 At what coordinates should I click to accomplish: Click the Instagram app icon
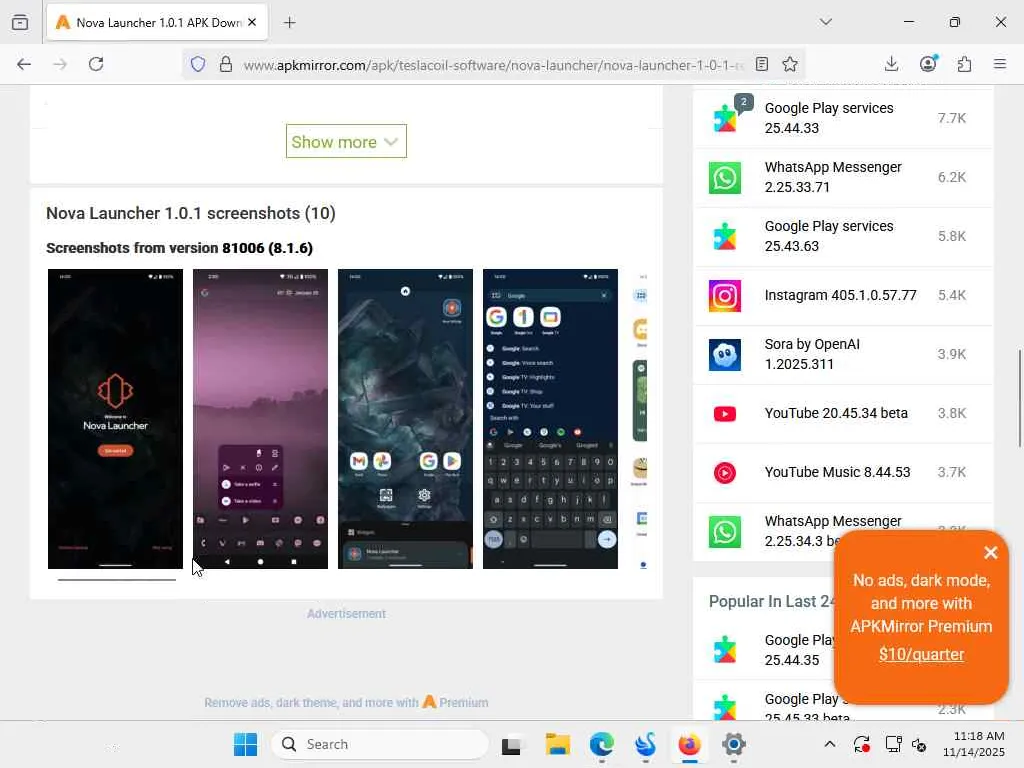coord(725,296)
